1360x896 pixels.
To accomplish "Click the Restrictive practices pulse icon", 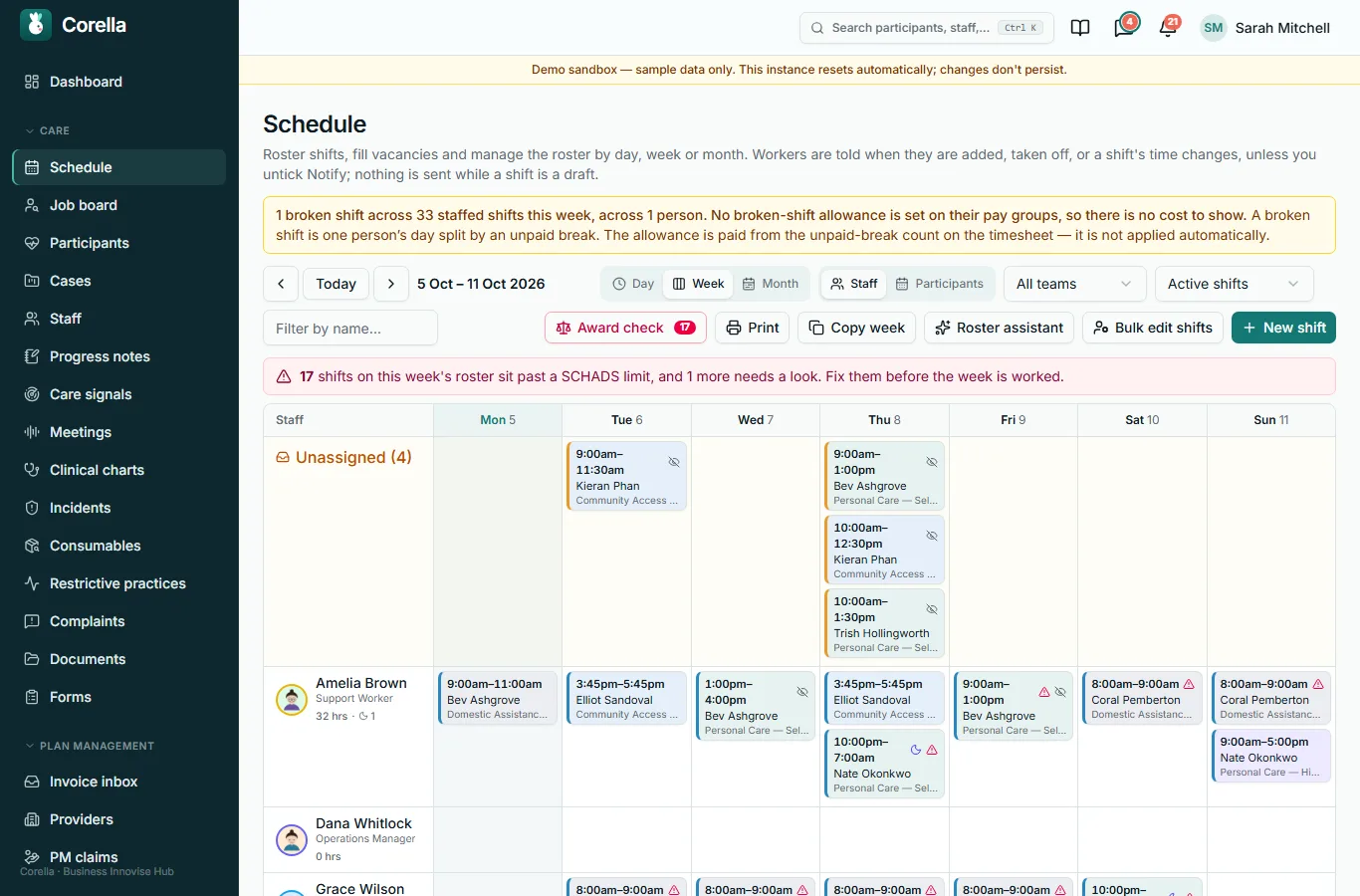I will point(32,583).
